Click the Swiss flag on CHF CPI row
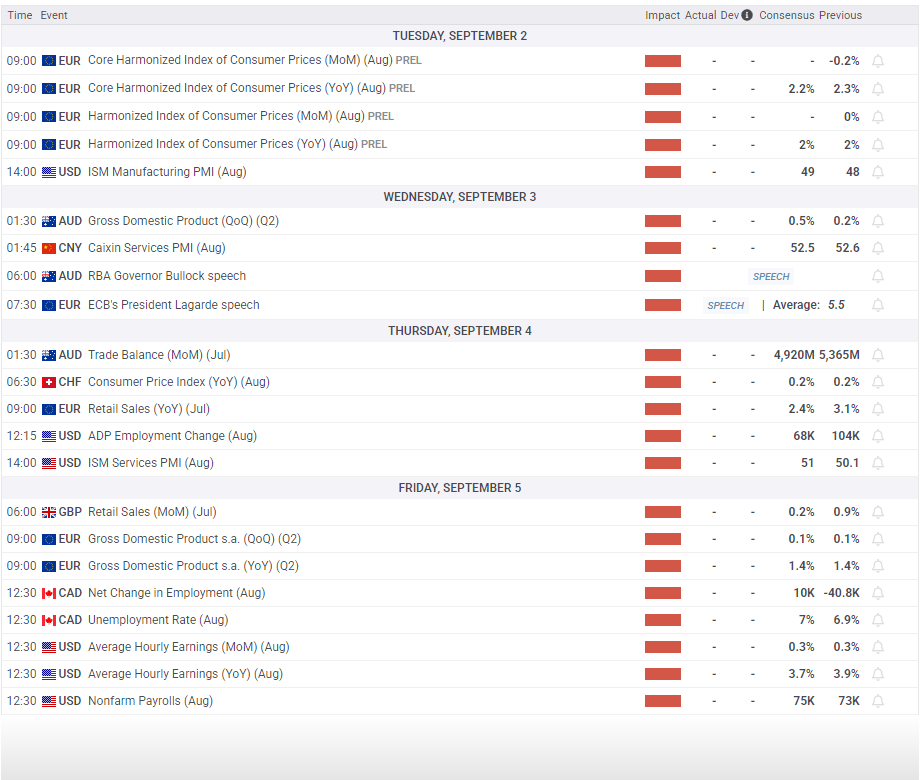This screenshot has width=921, height=780. pyautogui.click(x=49, y=382)
